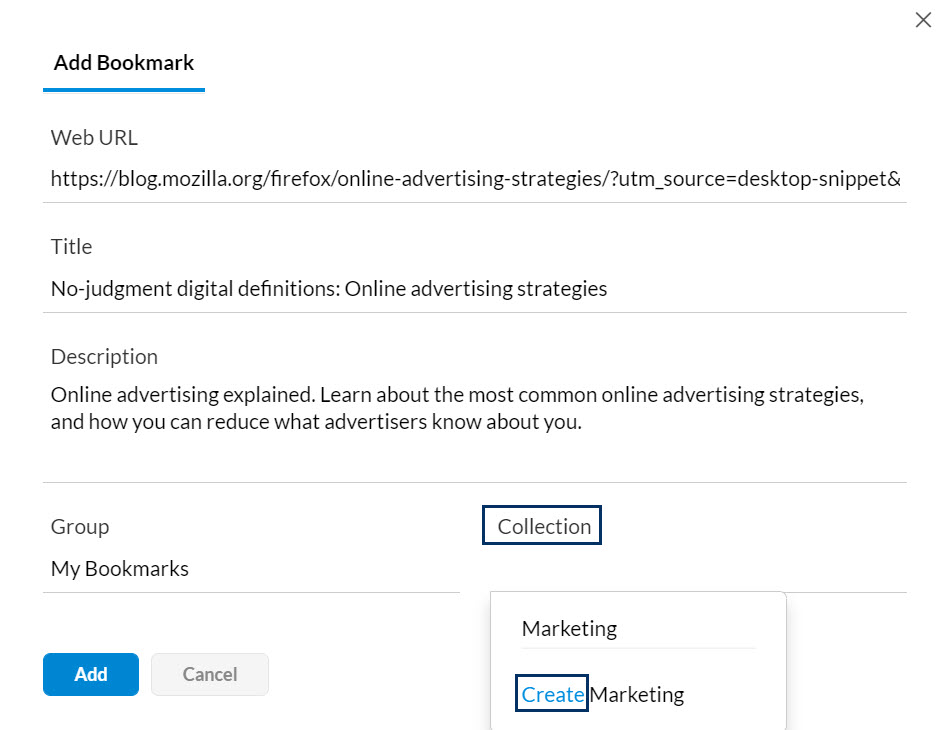Click the Group label
The image size is (945, 730).
[x=80, y=527]
